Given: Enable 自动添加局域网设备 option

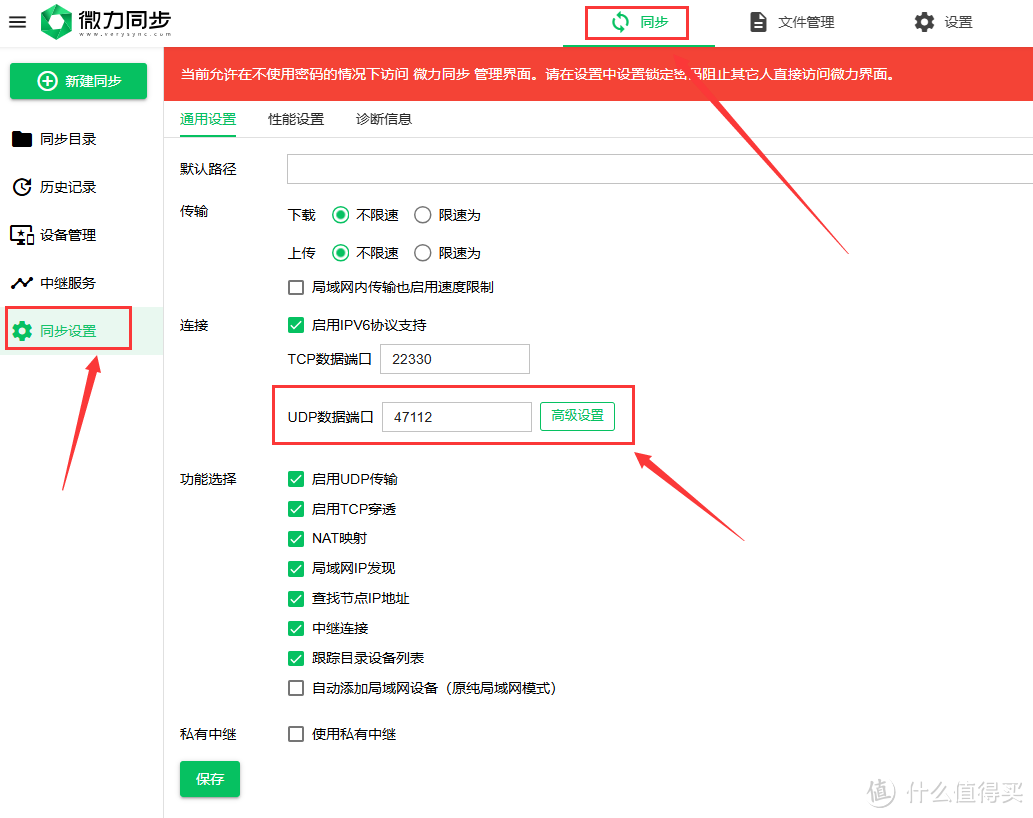Looking at the screenshot, I should [296, 687].
